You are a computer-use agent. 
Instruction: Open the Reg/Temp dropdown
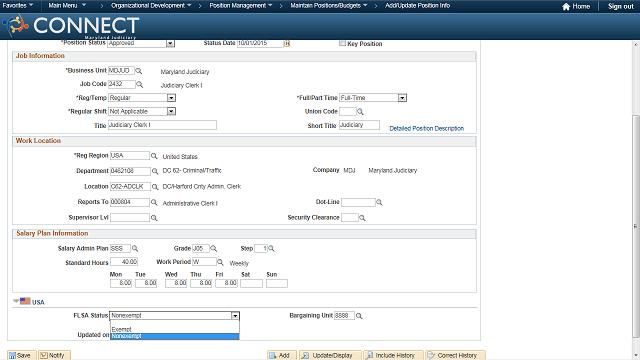click(x=171, y=98)
